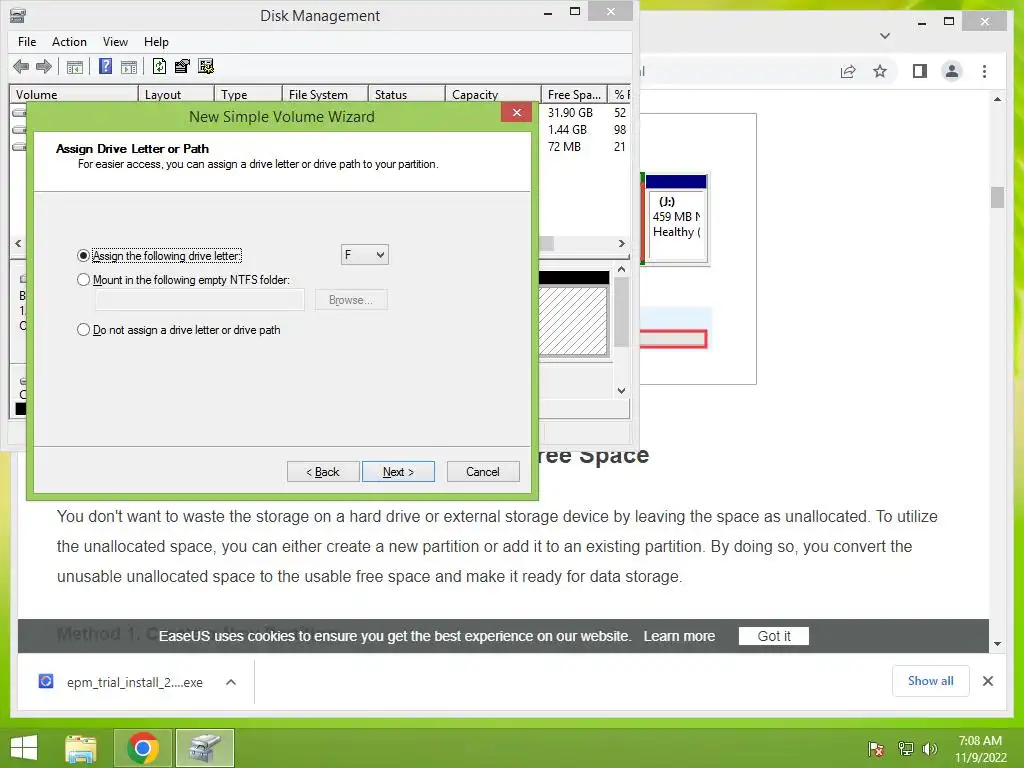Toggle Show/Hide Action Pane toolbar icon
Image resolution: width=1024 pixels, height=768 pixels.
coord(129,67)
